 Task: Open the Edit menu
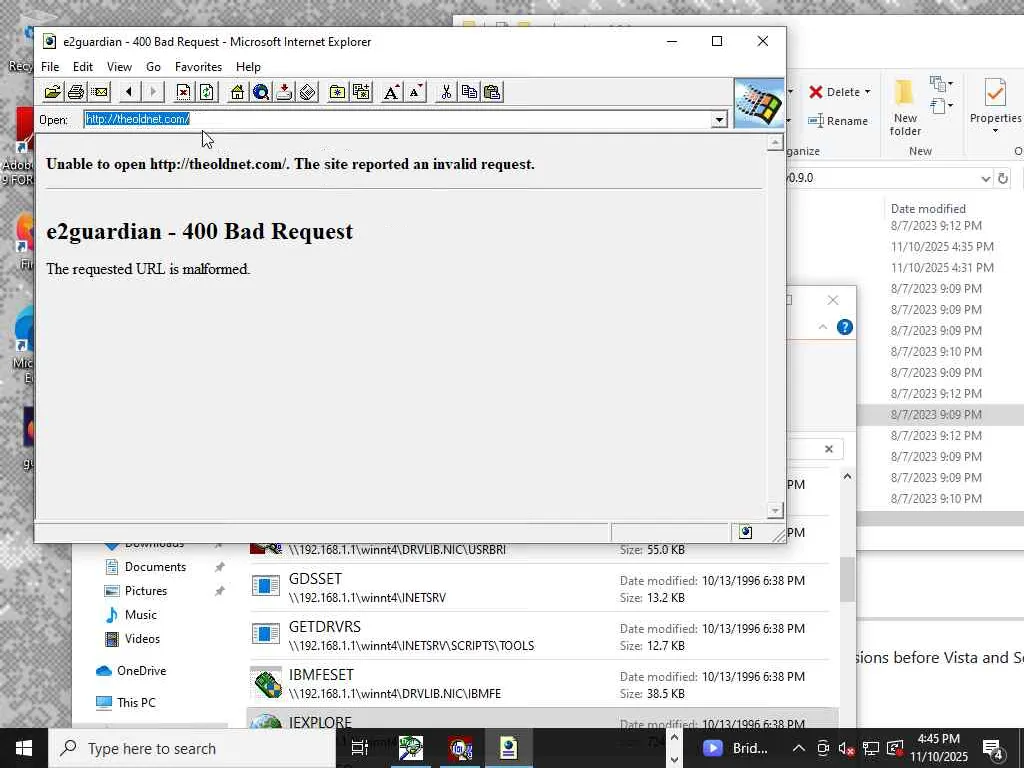(x=82, y=67)
